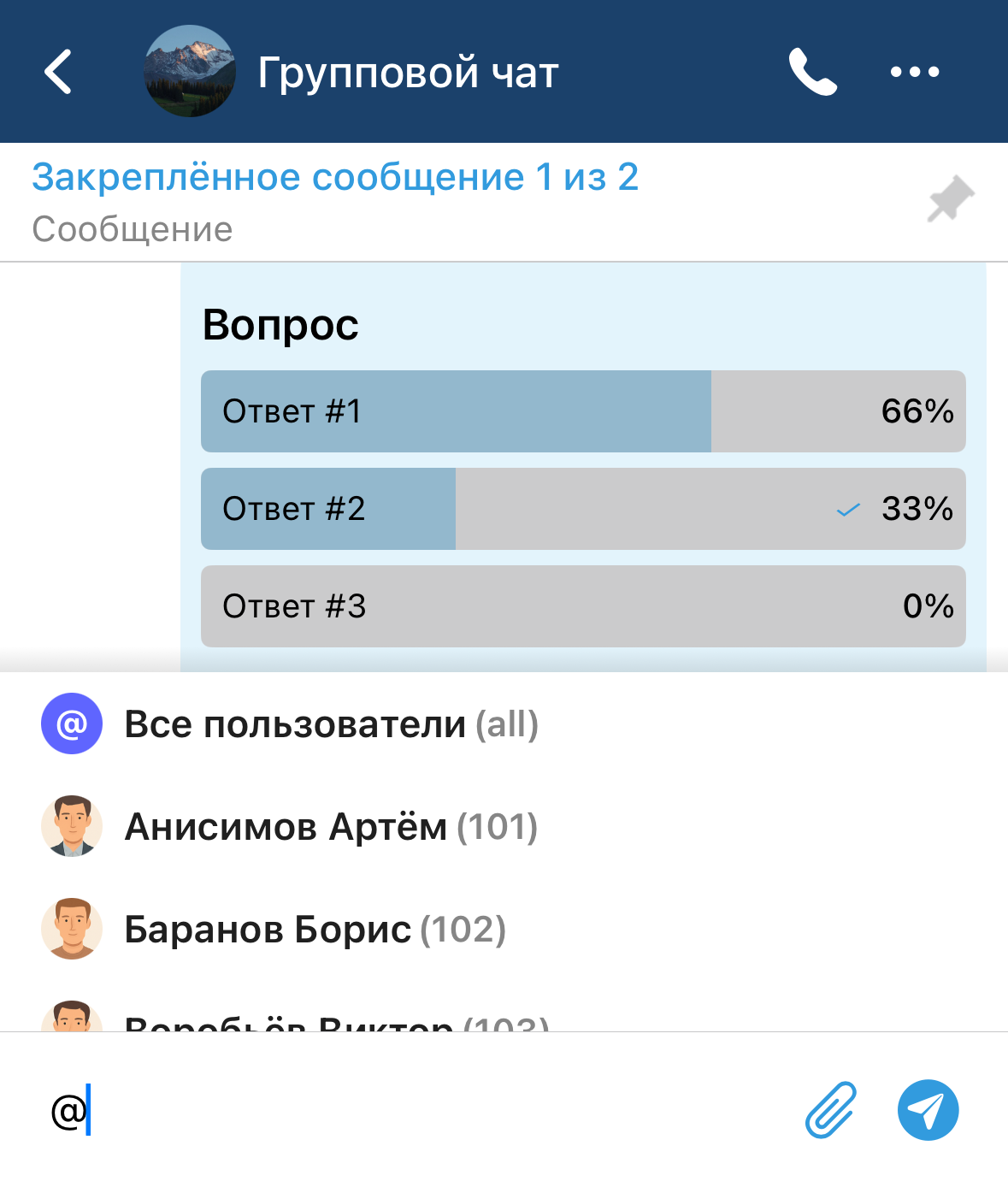Open the group chat mountain avatar
1008x1187 pixels.
pyautogui.click(x=190, y=72)
